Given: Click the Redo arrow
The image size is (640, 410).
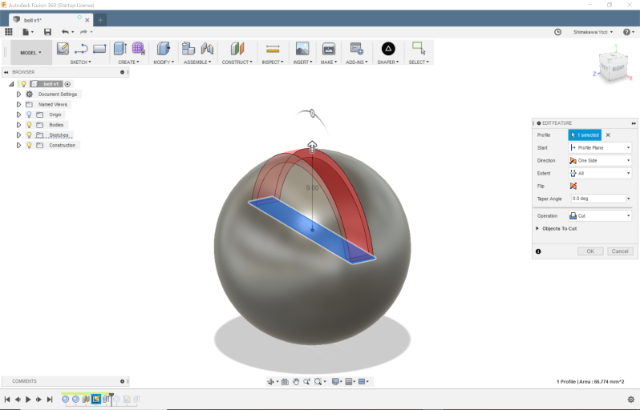Looking at the screenshot, I should [x=84, y=32].
